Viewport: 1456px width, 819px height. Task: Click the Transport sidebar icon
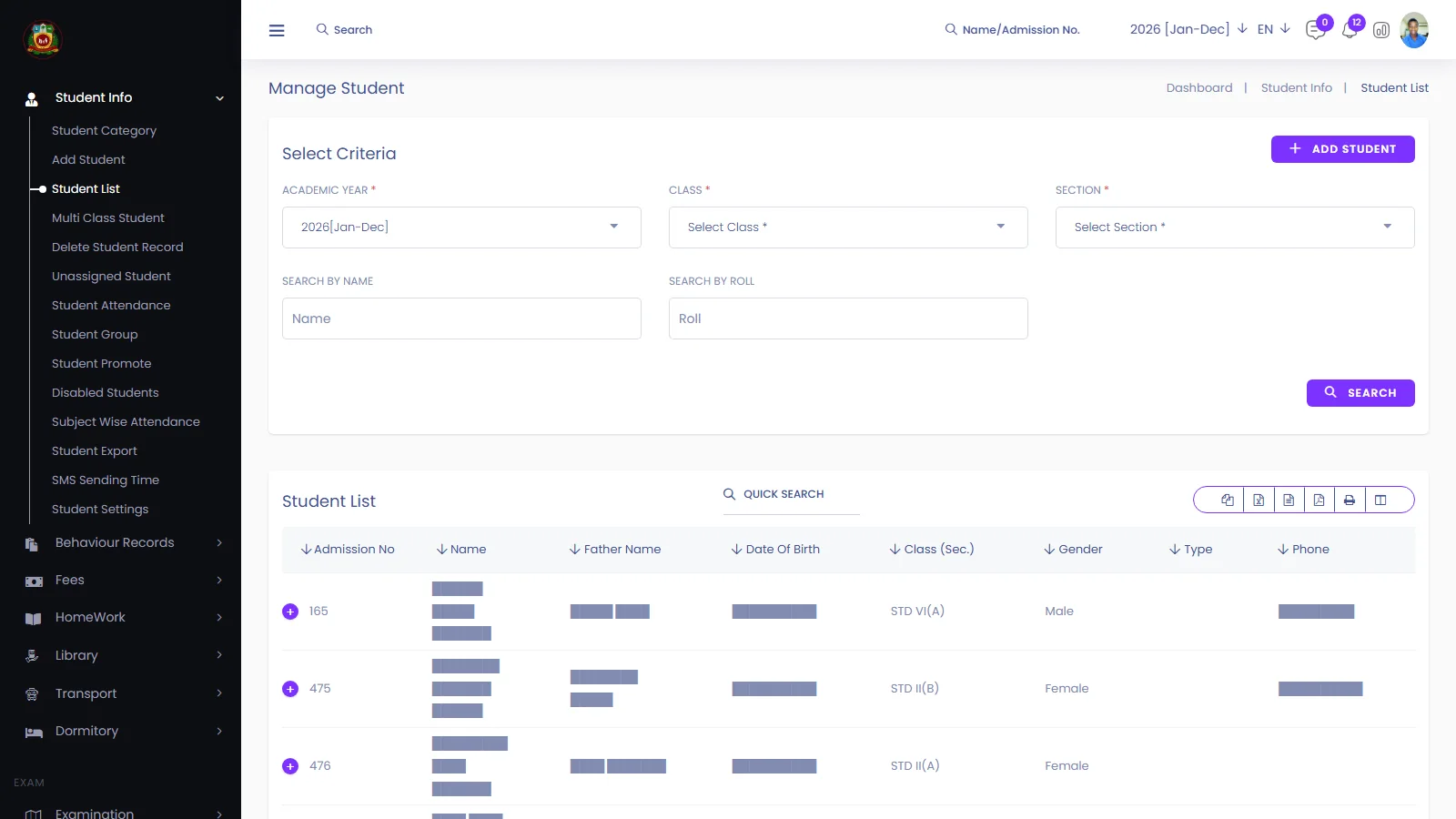tap(32, 694)
